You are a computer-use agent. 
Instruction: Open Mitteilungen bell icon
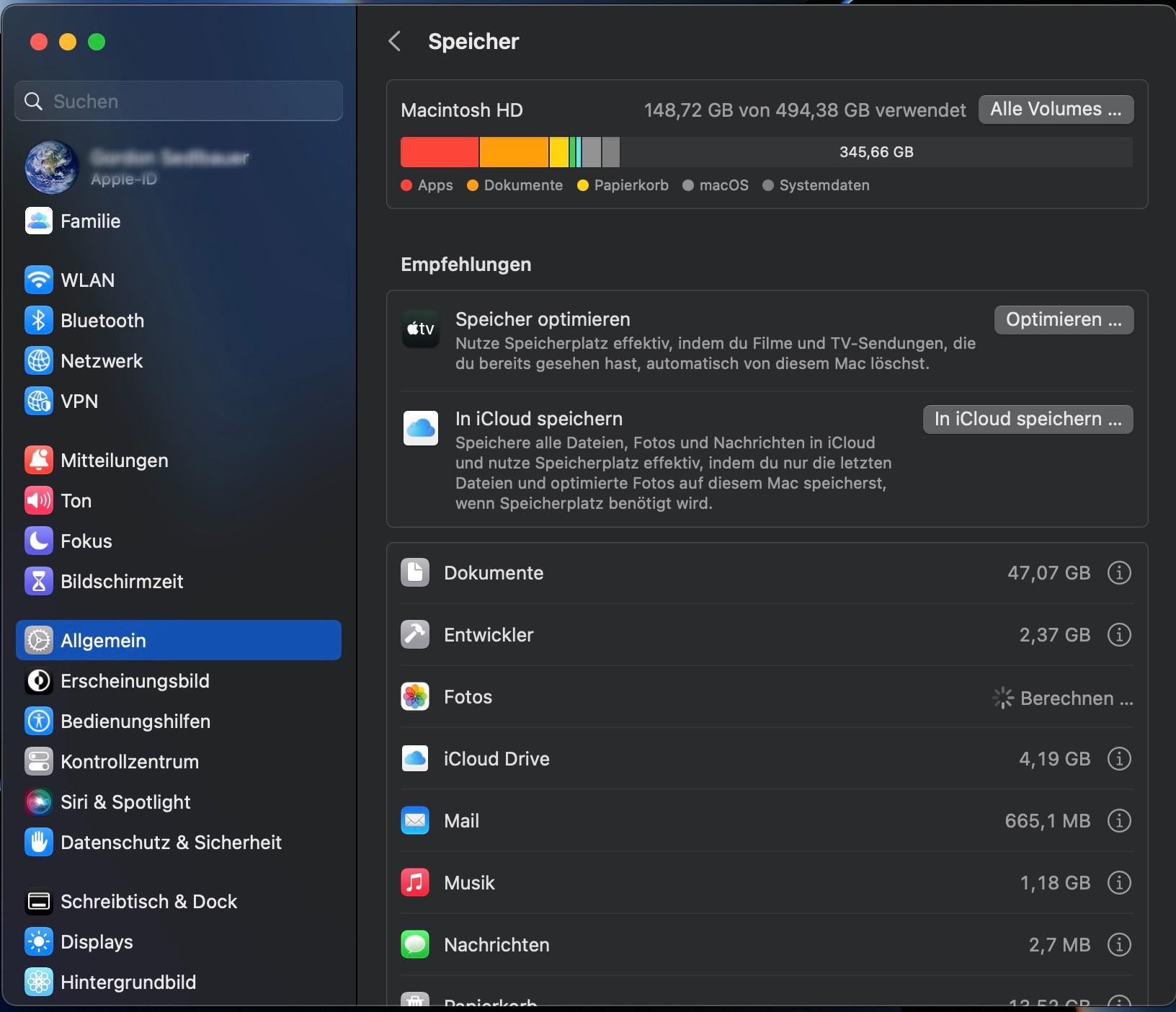[x=39, y=460]
